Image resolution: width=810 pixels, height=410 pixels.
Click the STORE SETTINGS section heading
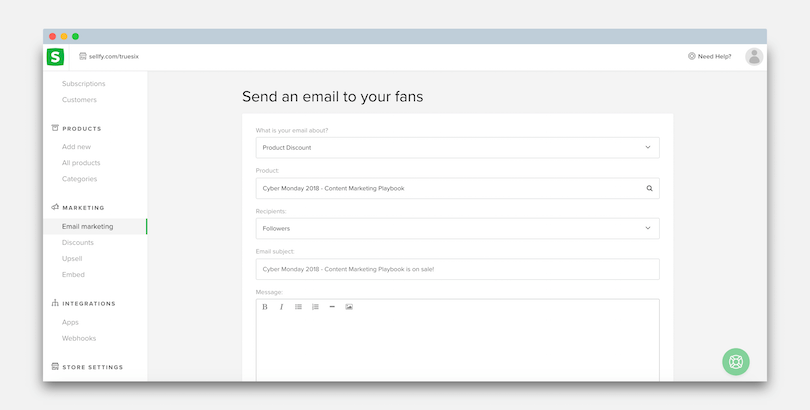(x=93, y=367)
